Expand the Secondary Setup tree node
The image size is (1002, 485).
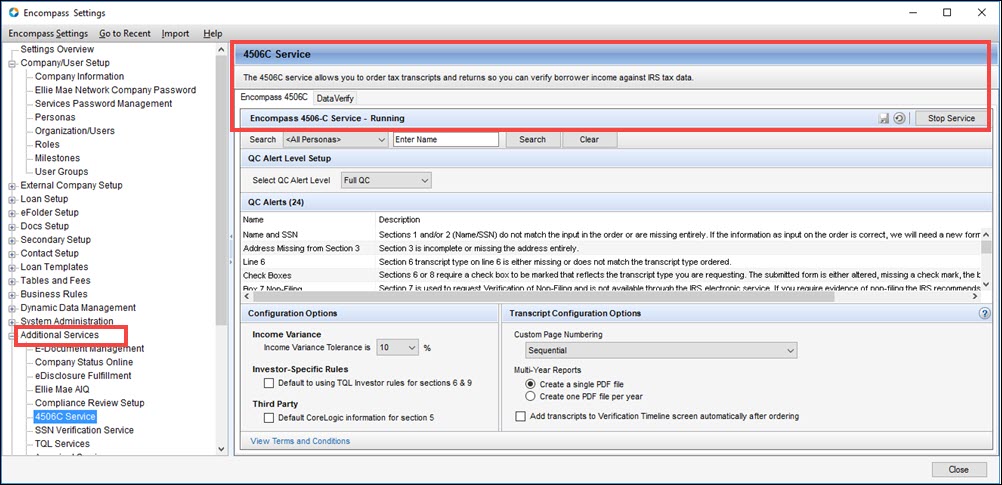click(x=12, y=240)
